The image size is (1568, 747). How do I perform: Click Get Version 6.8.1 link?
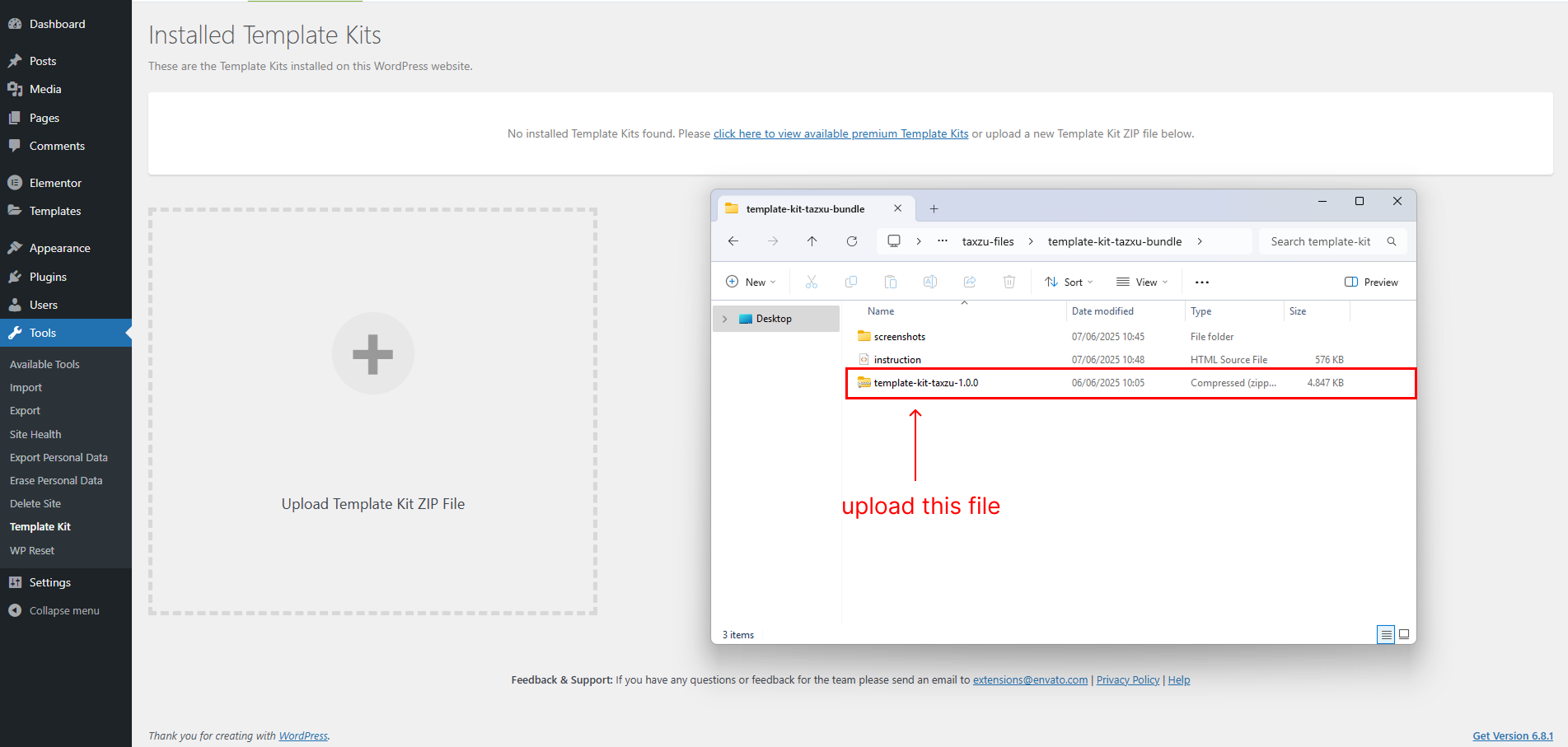pyautogui.click(x=1513, y=735)
